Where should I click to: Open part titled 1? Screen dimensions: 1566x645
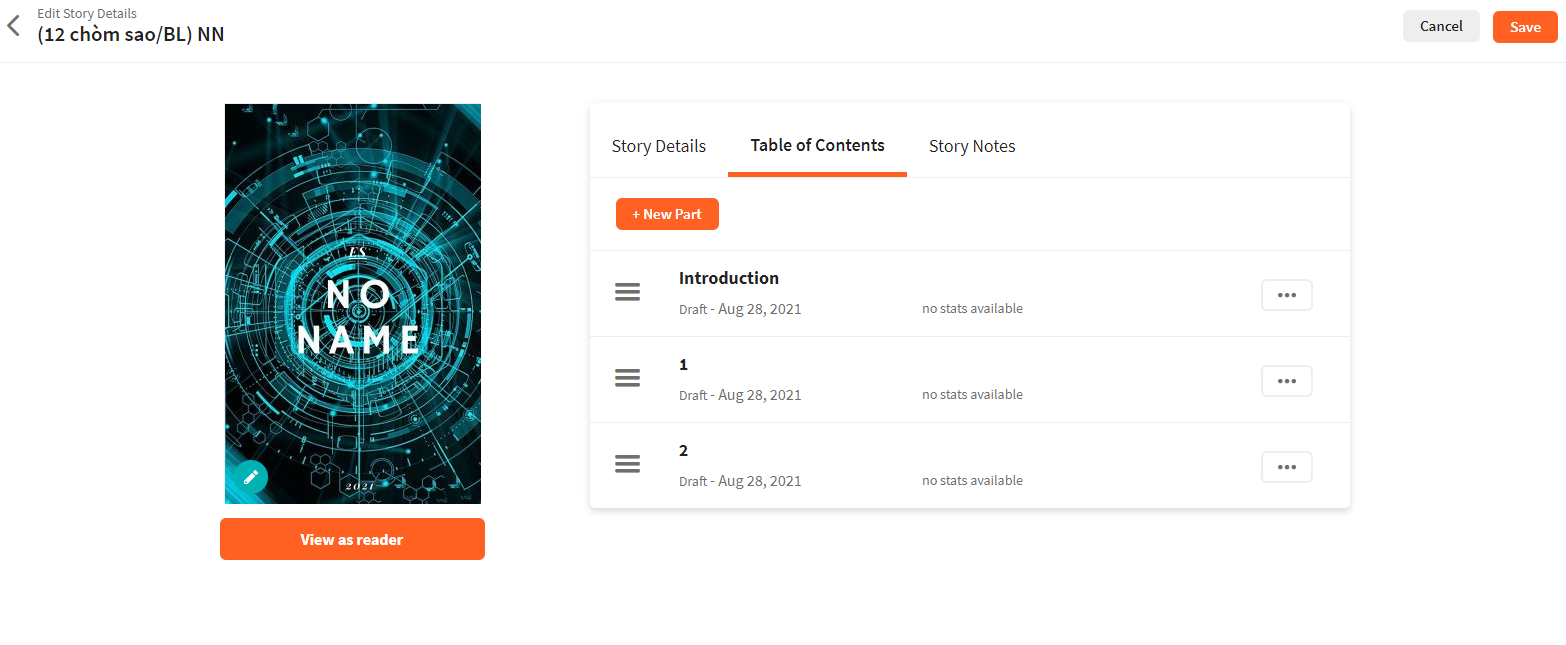click(684, 365)
